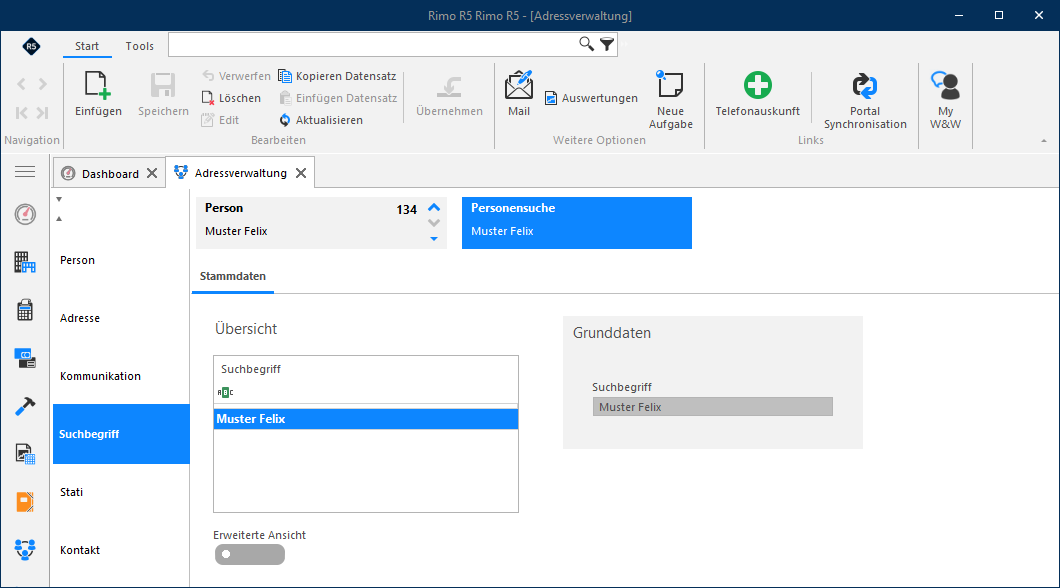Click the filter funnel icon
1060x588 pixels.
coord(607,45)
